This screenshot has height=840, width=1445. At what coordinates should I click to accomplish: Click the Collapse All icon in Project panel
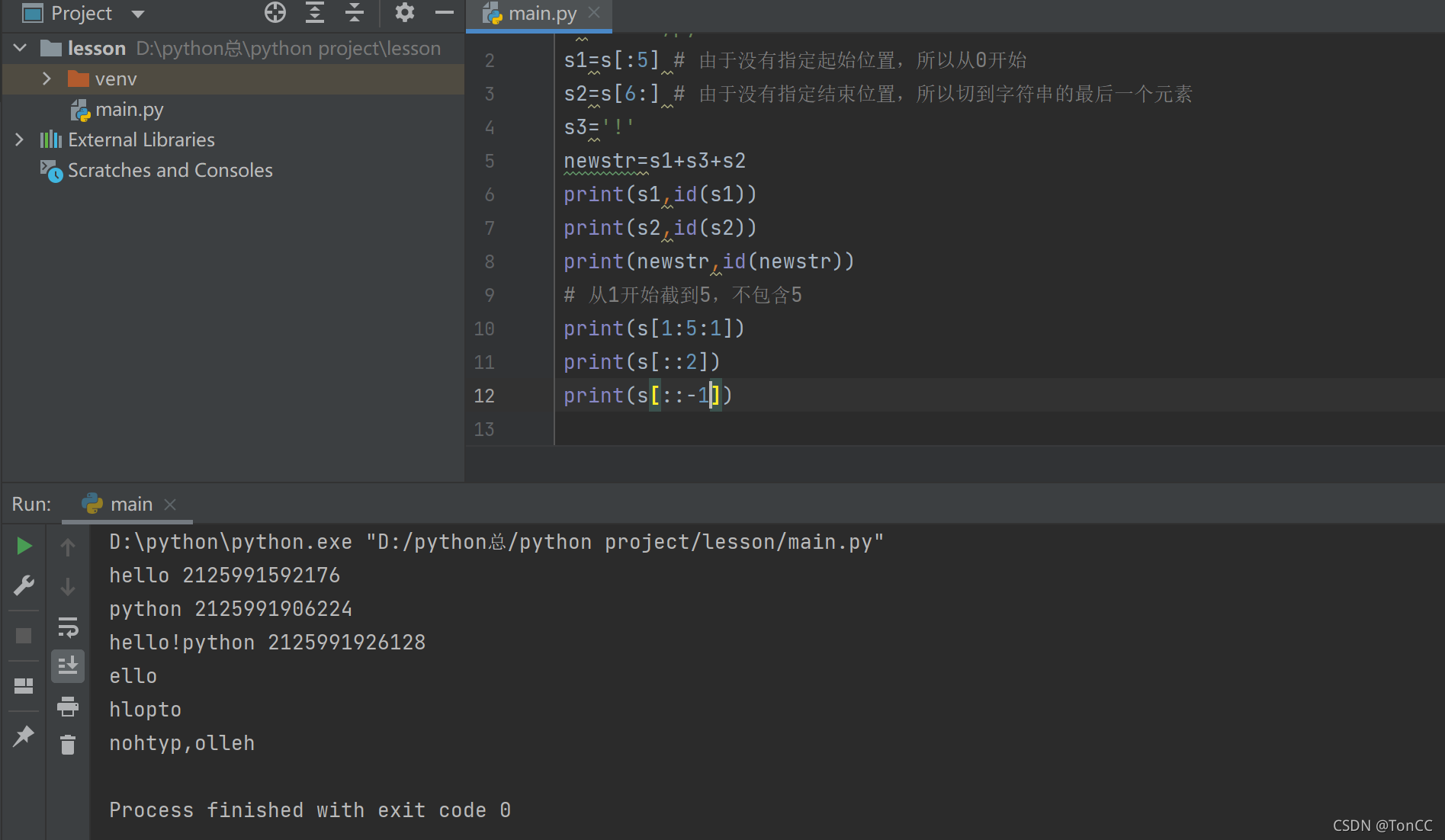[x=355, y=12]
